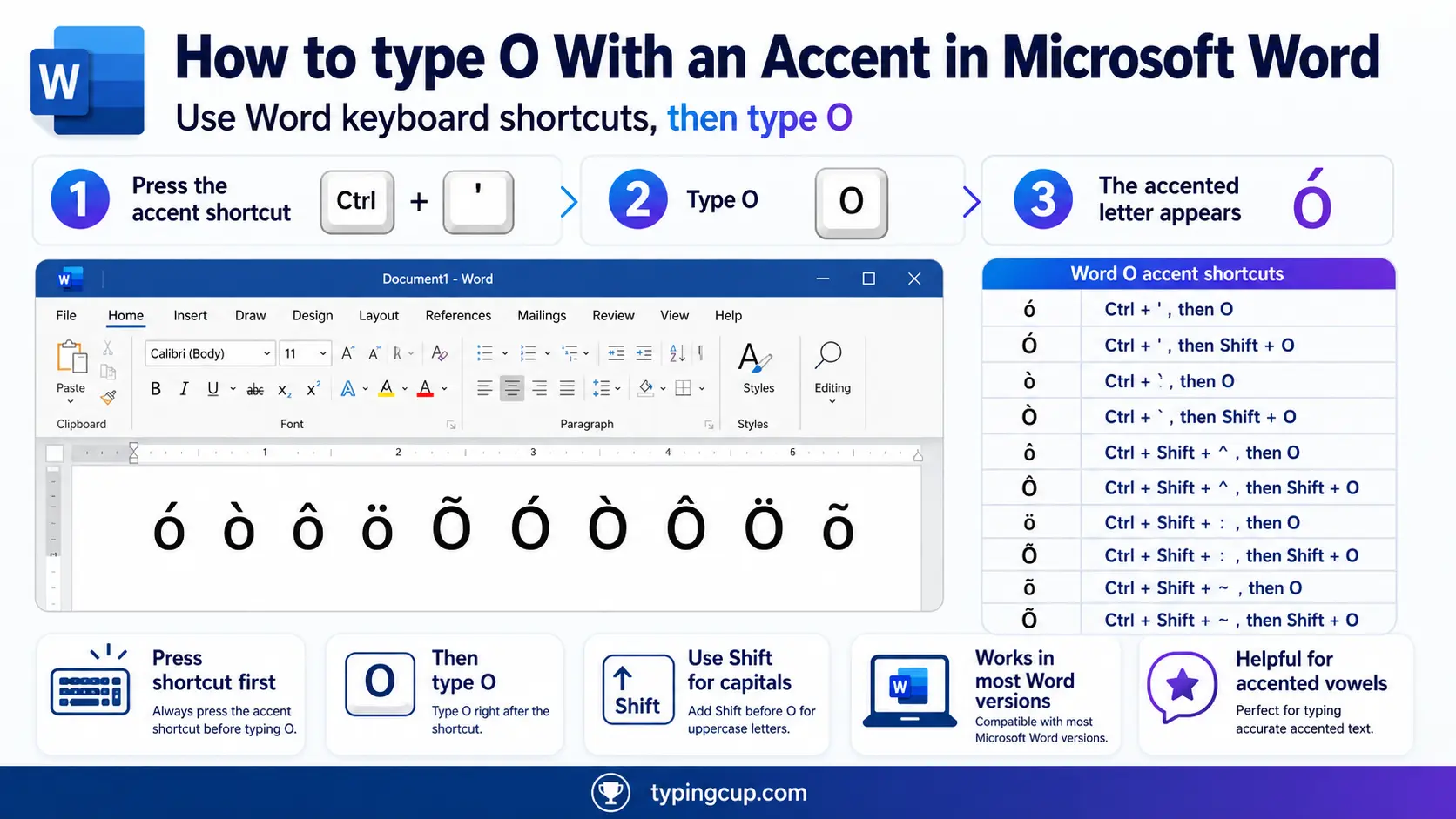Align text to the right
This screenshot has width=1456, height=819.
[540, 389]
